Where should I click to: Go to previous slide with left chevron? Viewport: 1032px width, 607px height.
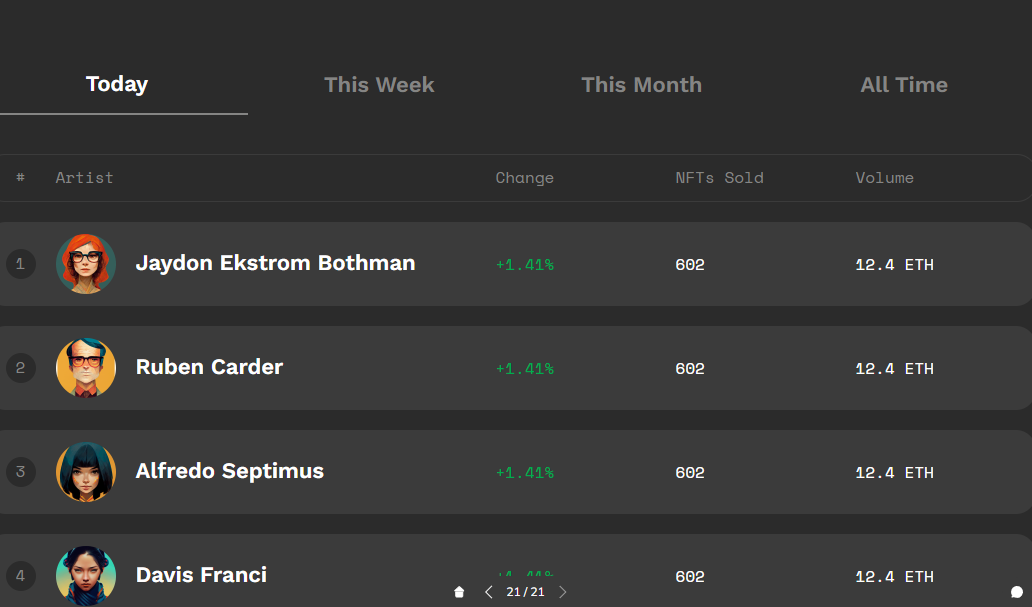coord(488,592)
